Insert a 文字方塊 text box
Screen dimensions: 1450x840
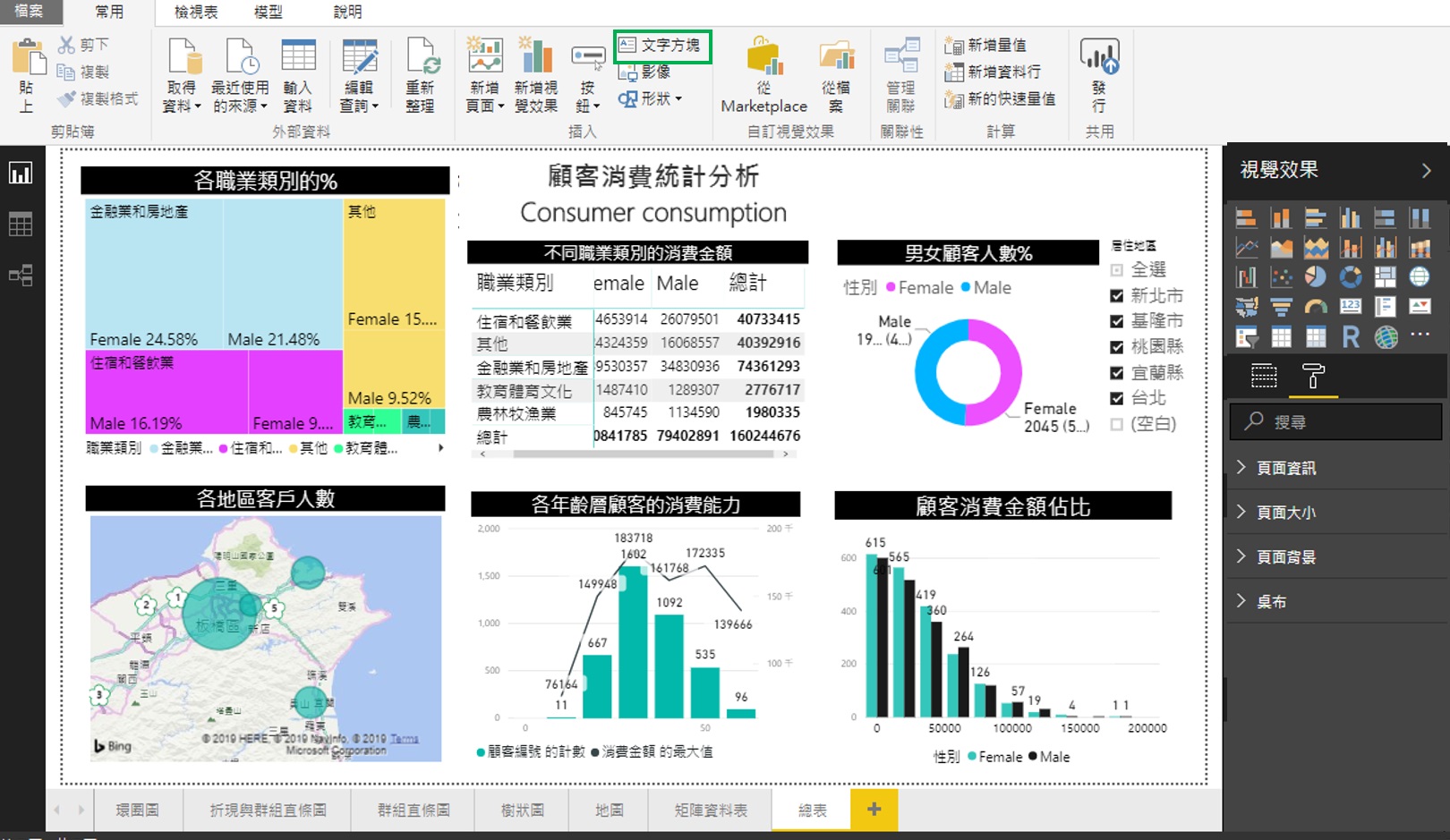coord(661,46)
